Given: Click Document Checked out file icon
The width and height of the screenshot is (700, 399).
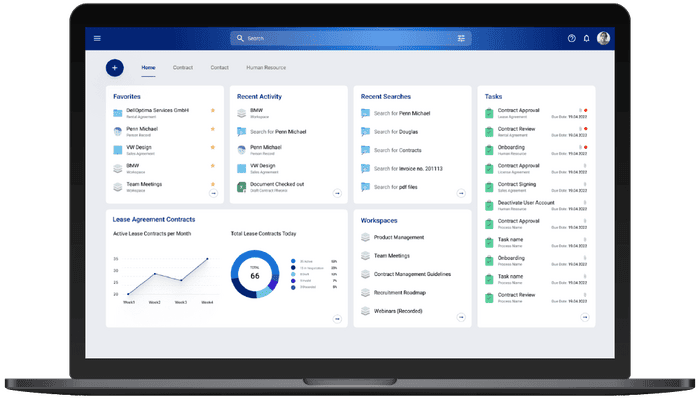Looking at the screenshot, I should point(242,187).
